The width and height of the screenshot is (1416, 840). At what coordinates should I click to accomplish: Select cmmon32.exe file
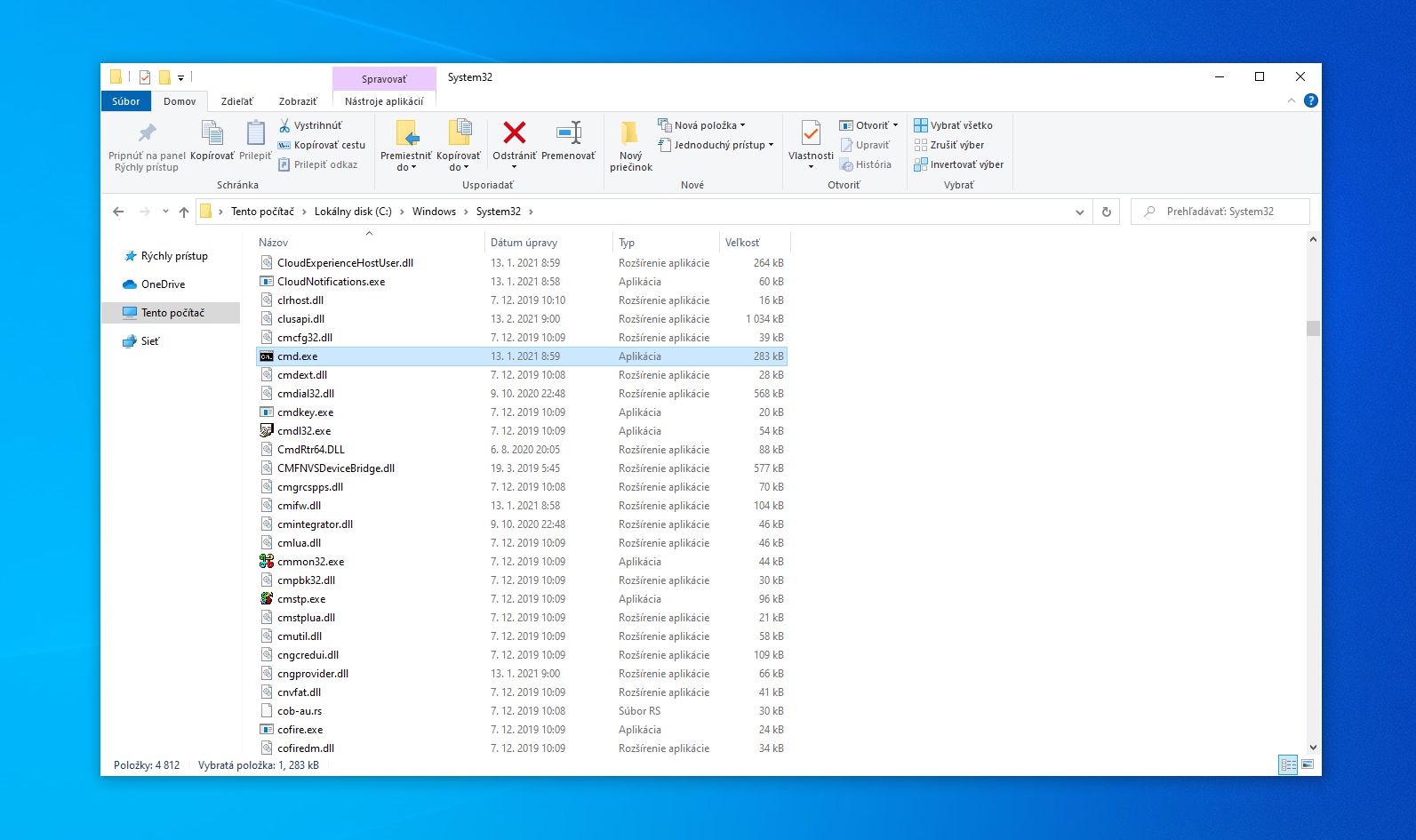310,562
